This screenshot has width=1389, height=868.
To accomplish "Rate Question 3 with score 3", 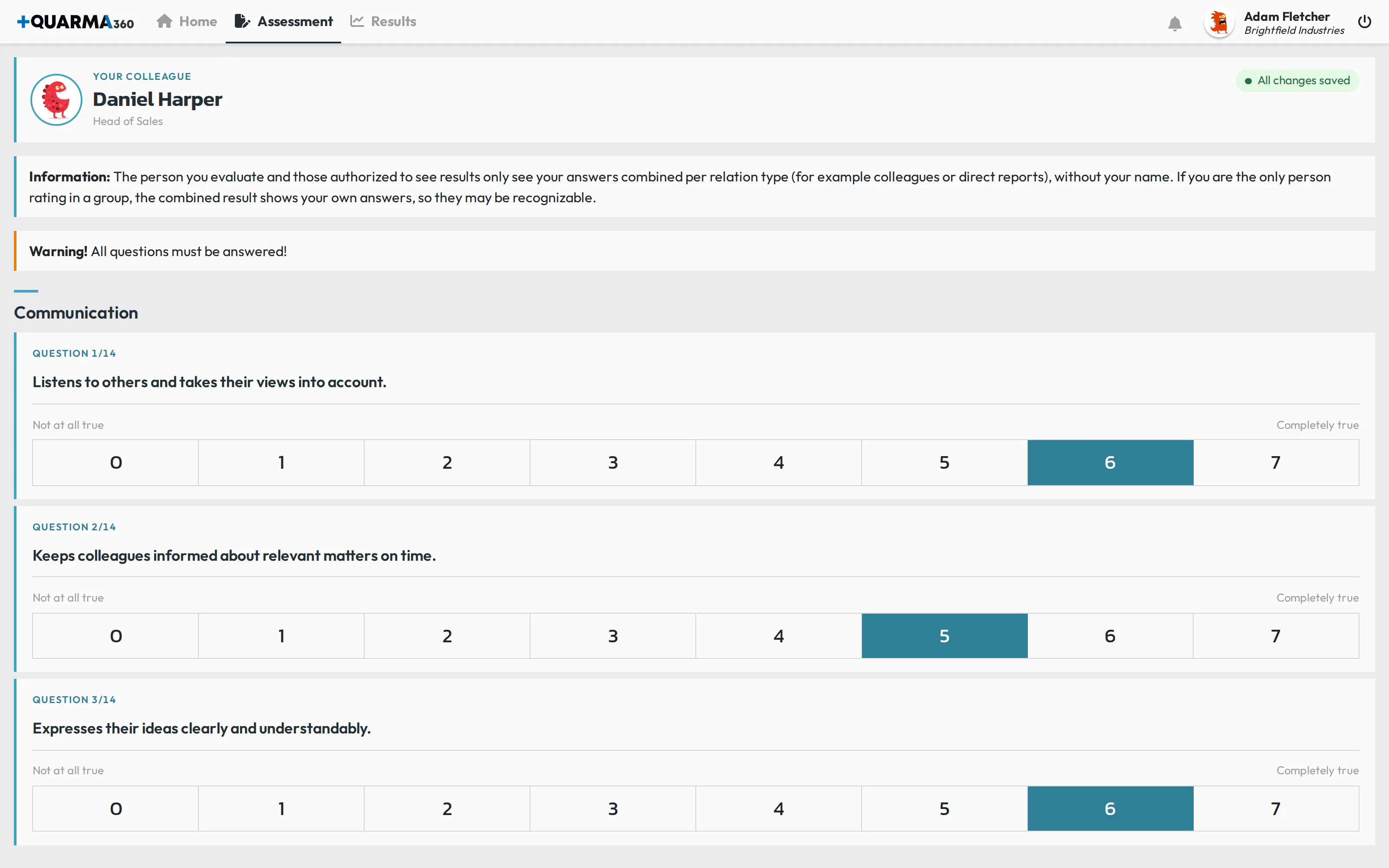I will pos(613,809).
